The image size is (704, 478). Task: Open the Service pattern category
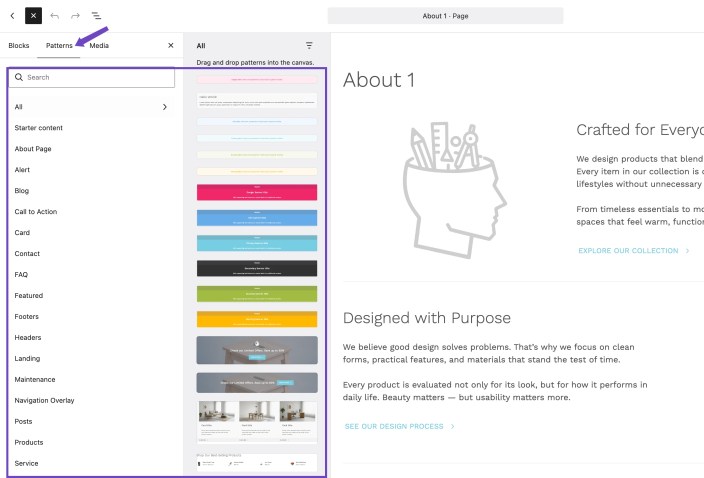click(x=26, y=463)
